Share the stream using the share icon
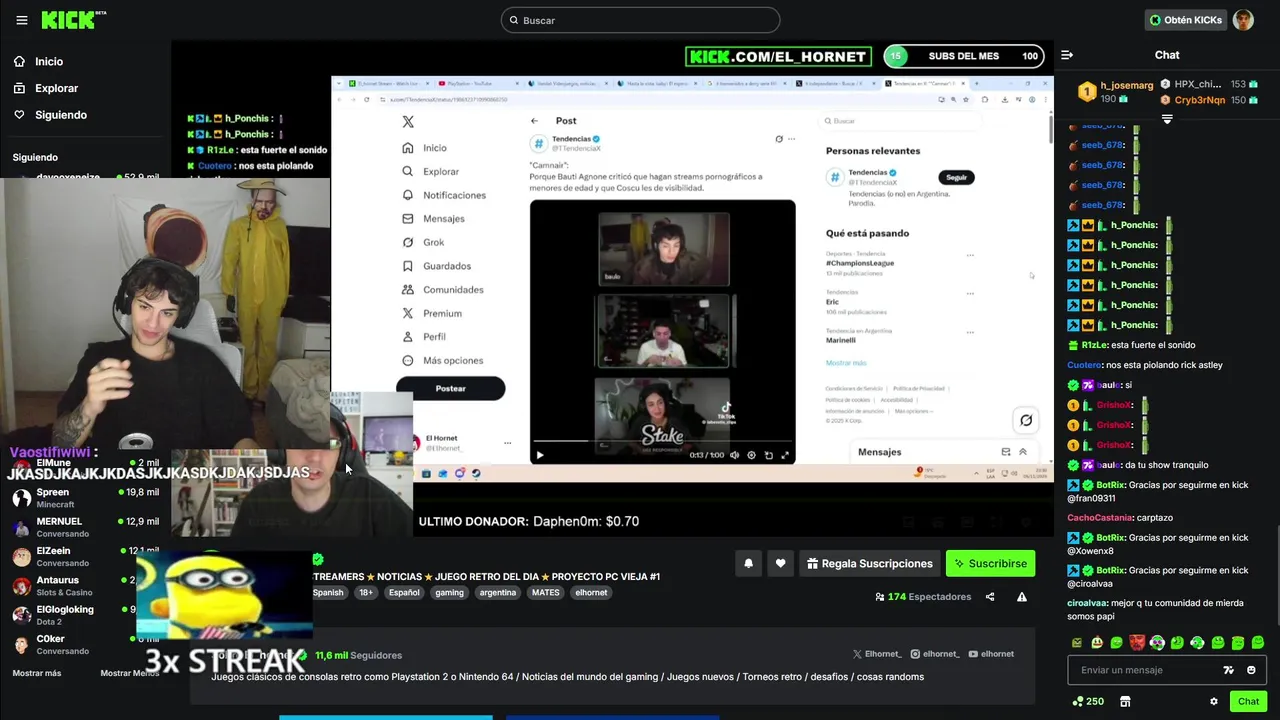Image resolution: width=1280 pixels, height=720 pixels. click(x=990, y=597)
